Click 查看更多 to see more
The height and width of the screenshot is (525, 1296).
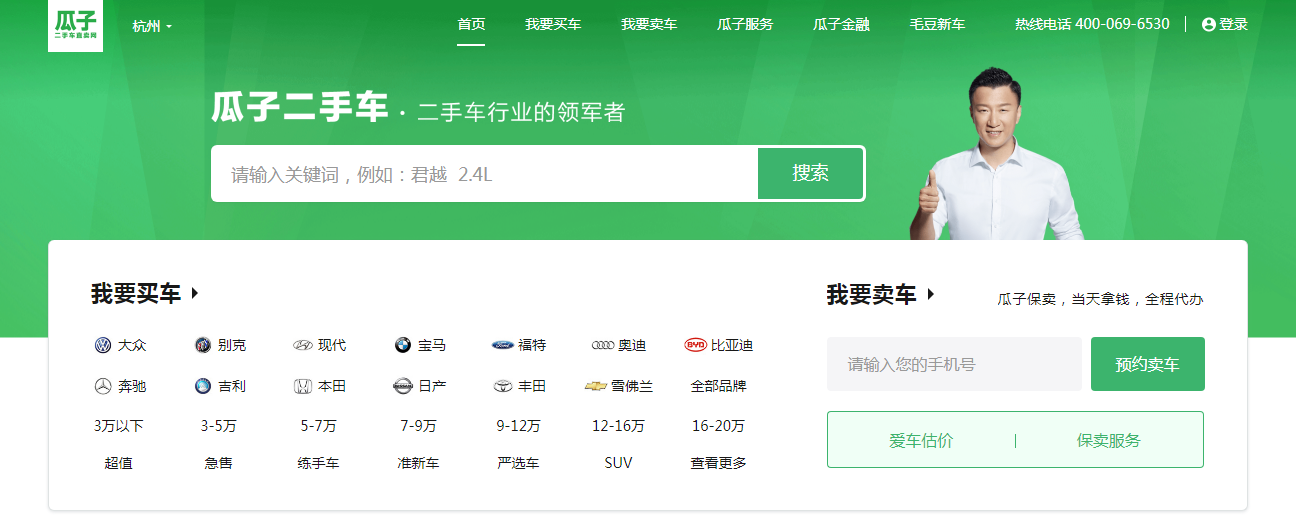pos(718,463)
